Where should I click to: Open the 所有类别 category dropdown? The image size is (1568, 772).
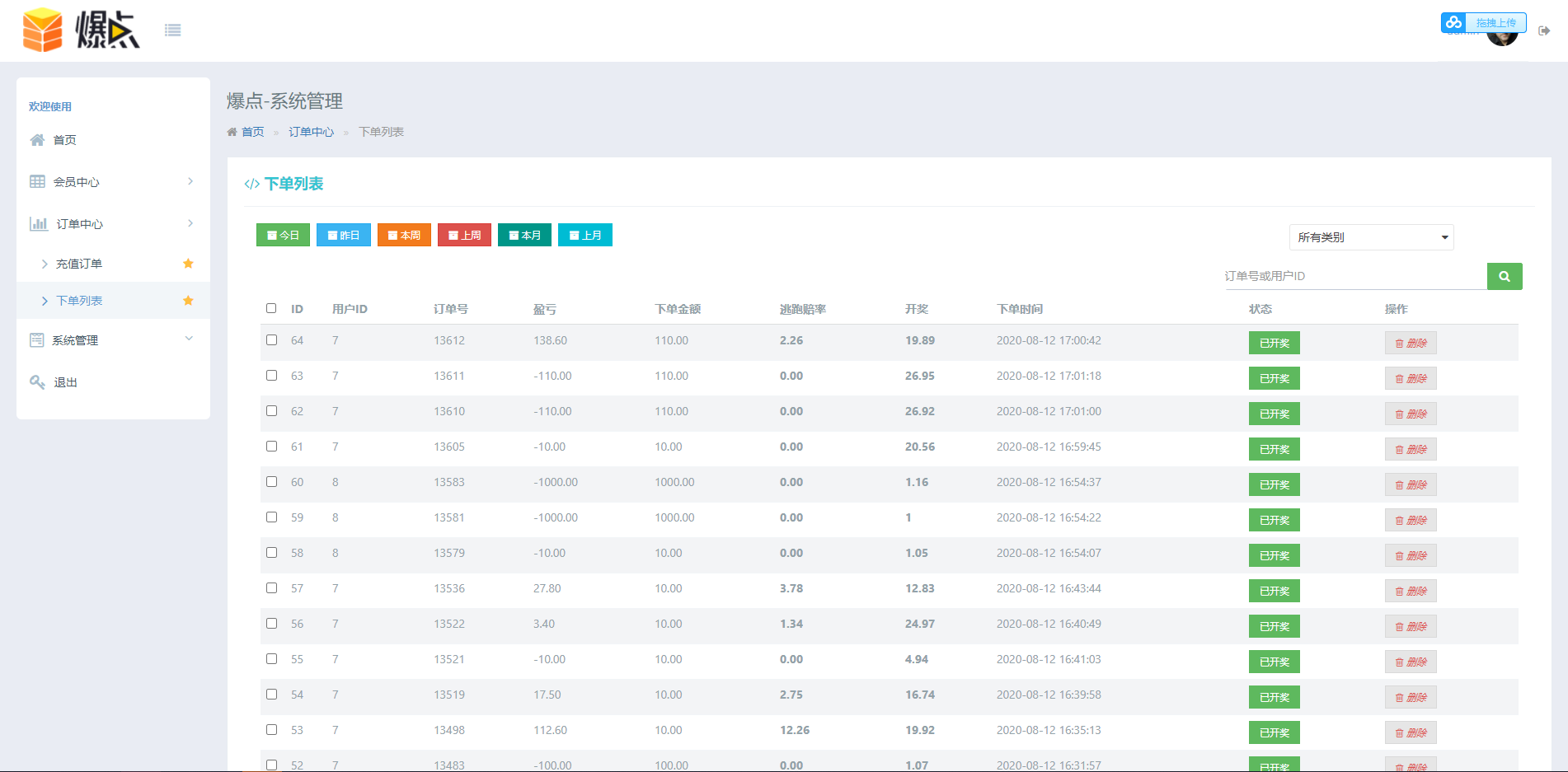tap(1370, 237)
